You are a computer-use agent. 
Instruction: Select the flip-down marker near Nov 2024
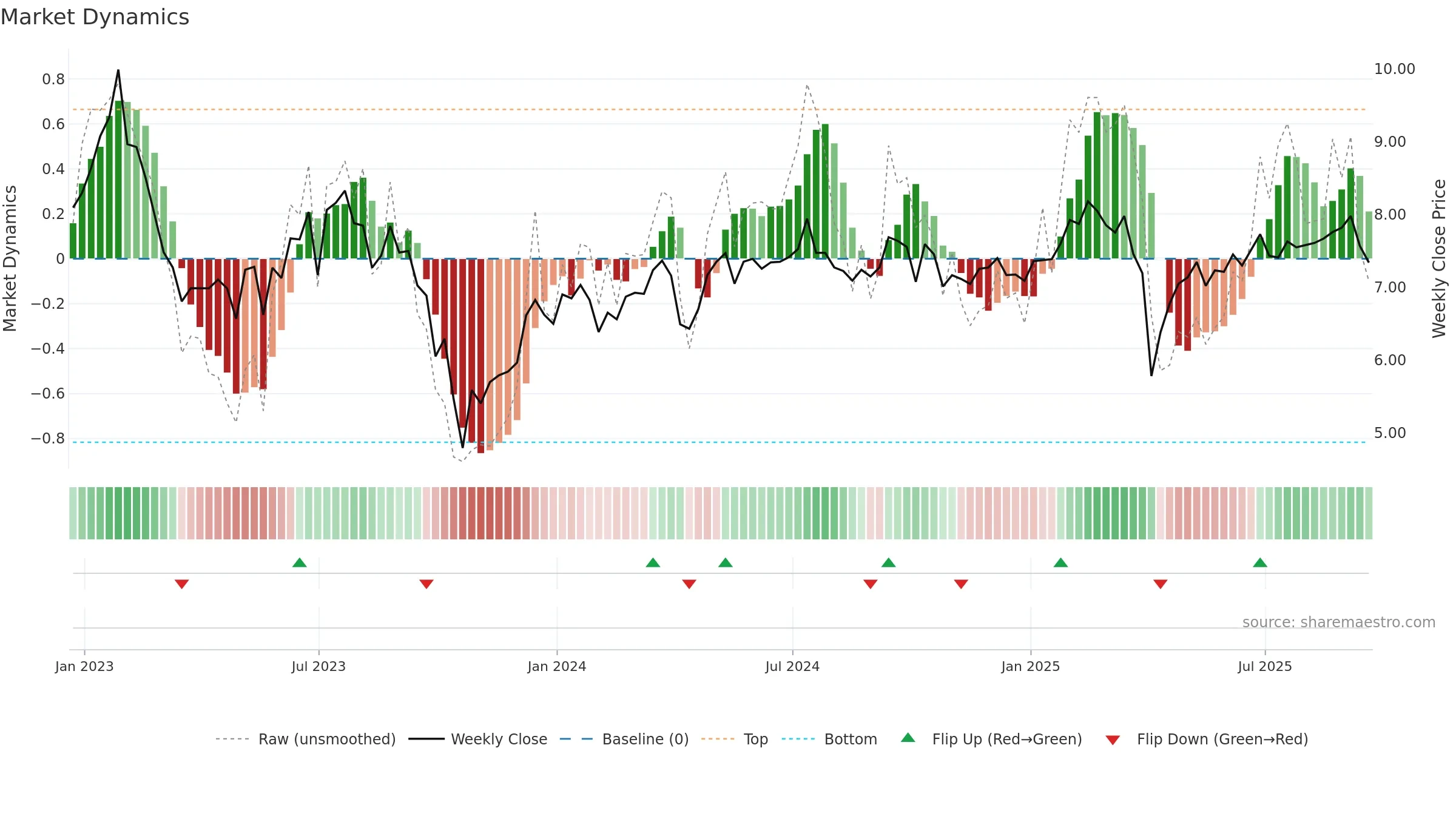tap(961, 584)
